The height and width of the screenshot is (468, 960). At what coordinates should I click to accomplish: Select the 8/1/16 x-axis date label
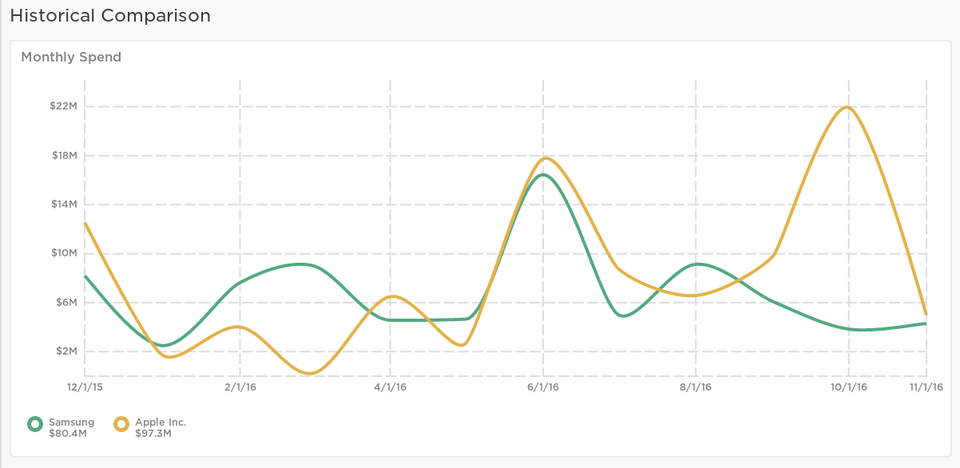click(695, 386)
